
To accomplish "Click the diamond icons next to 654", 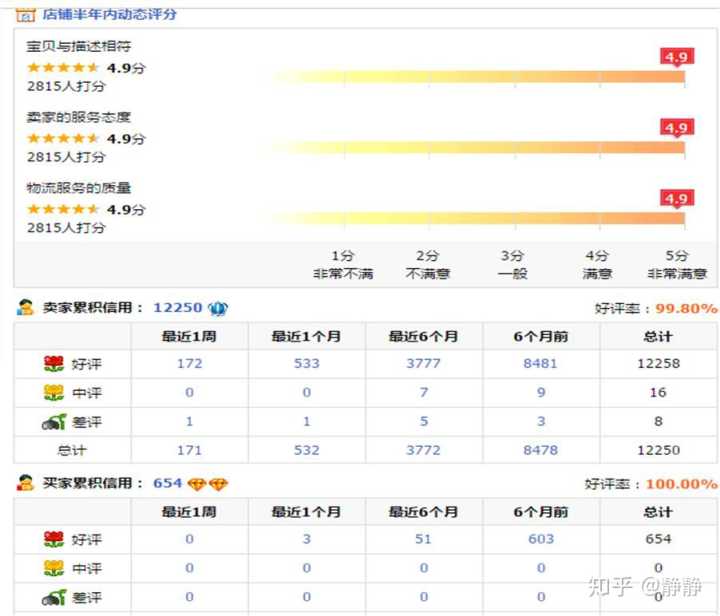I will tap(208, 484).
